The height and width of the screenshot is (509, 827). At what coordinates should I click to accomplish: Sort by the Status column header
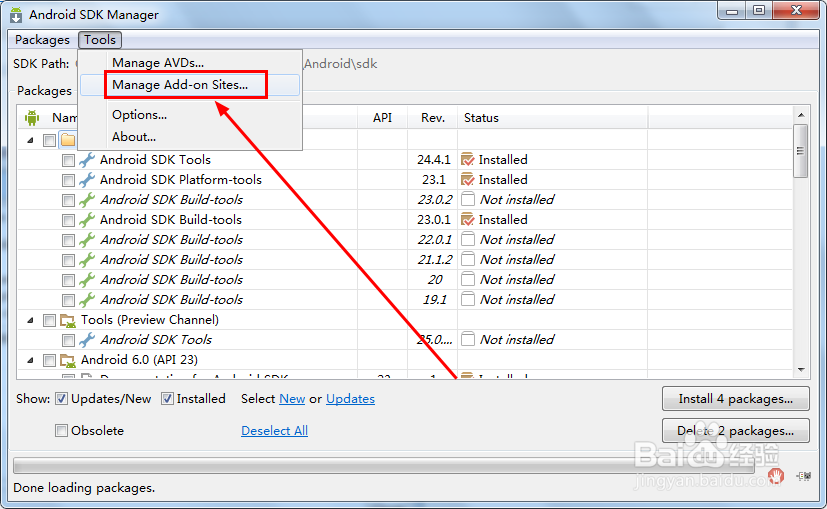coord(552,118)
